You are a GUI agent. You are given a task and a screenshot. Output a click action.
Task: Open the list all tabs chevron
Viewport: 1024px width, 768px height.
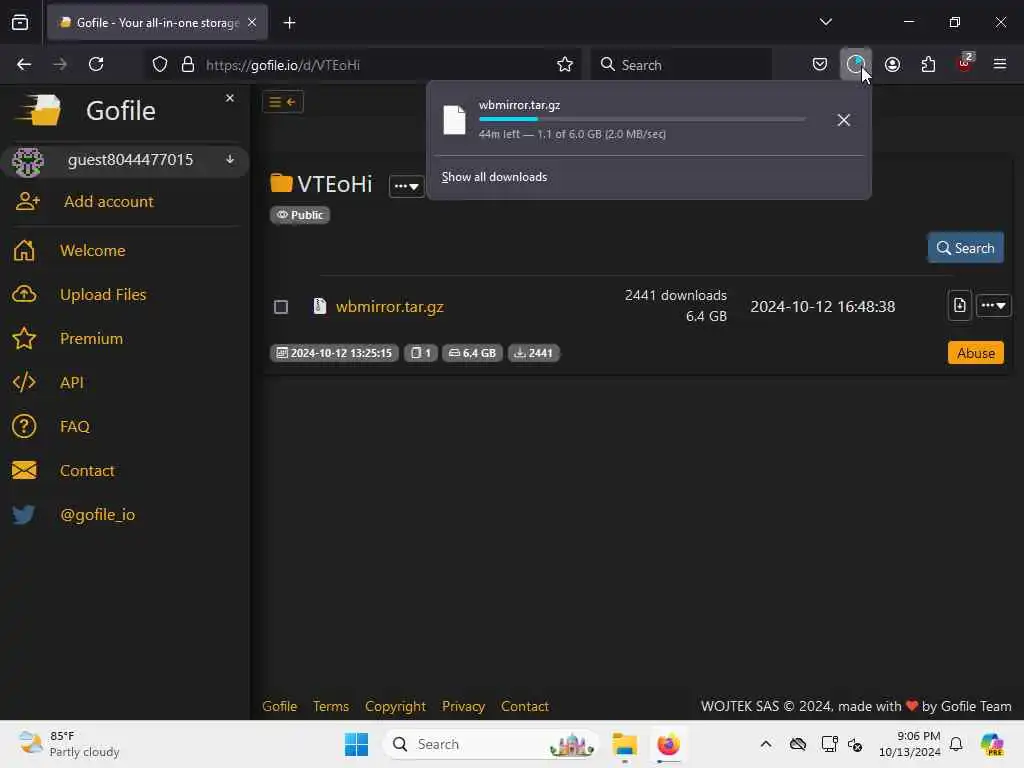click(825, 22)
